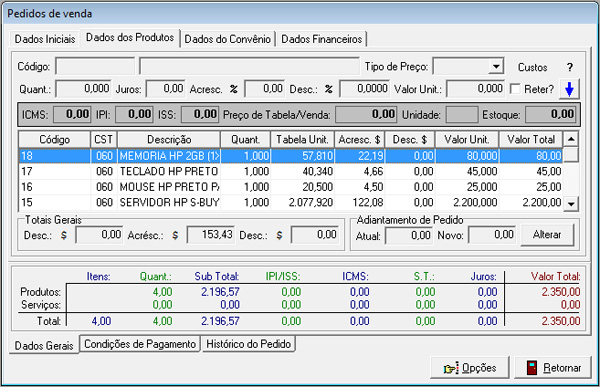Click the Produtos Sub Total 2.196,57

[x=220, y=292]
